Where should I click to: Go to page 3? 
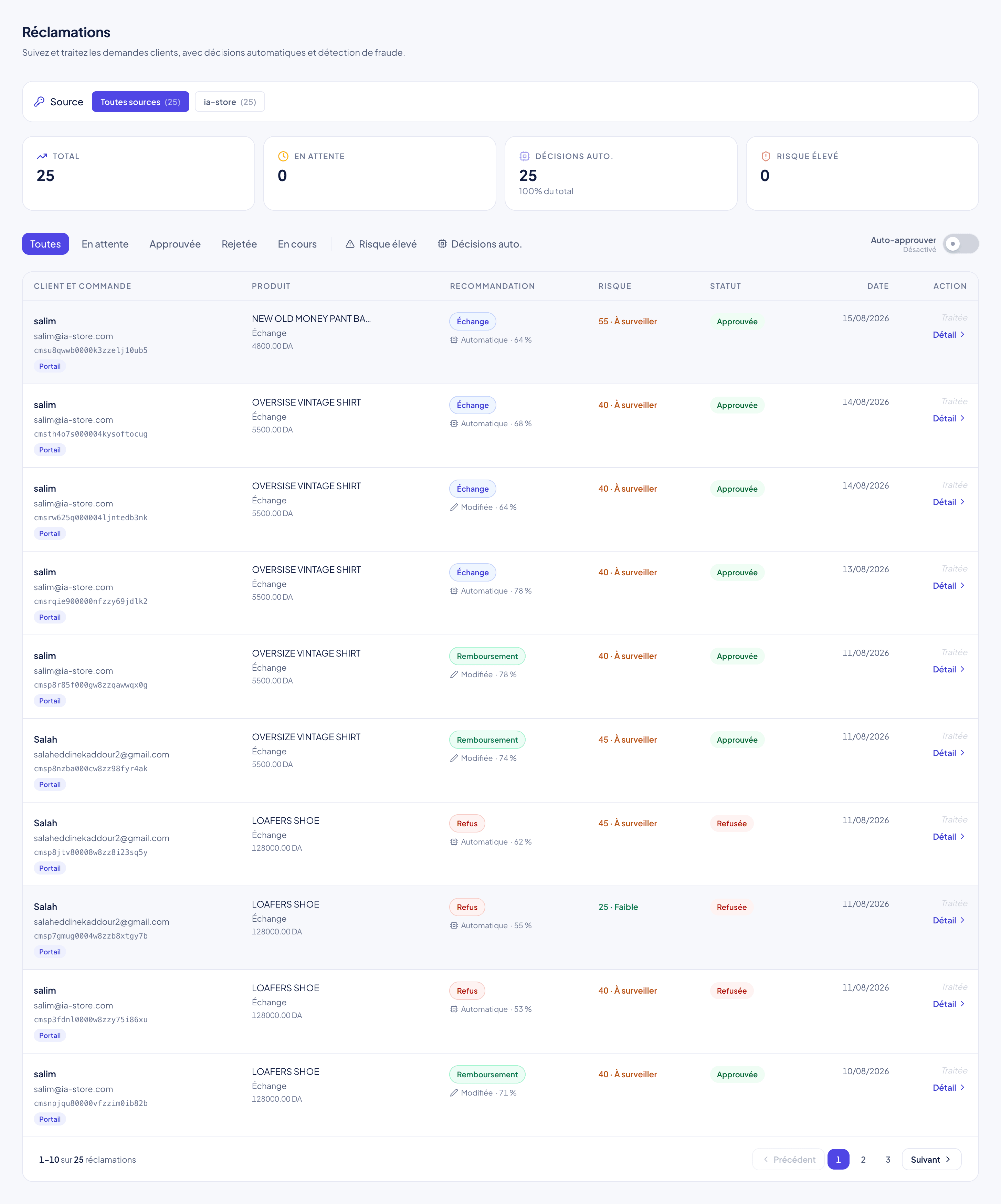(887, 1159)
